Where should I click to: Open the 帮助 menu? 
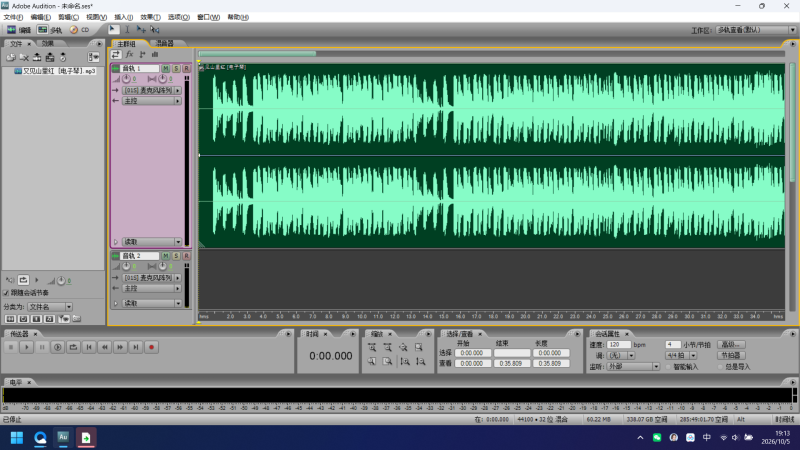(238, 17)
